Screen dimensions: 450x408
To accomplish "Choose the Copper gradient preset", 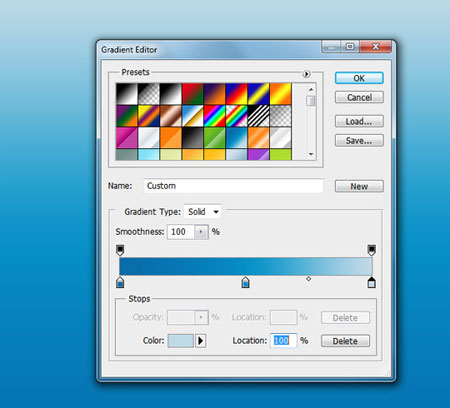I will tap(171, 116).
